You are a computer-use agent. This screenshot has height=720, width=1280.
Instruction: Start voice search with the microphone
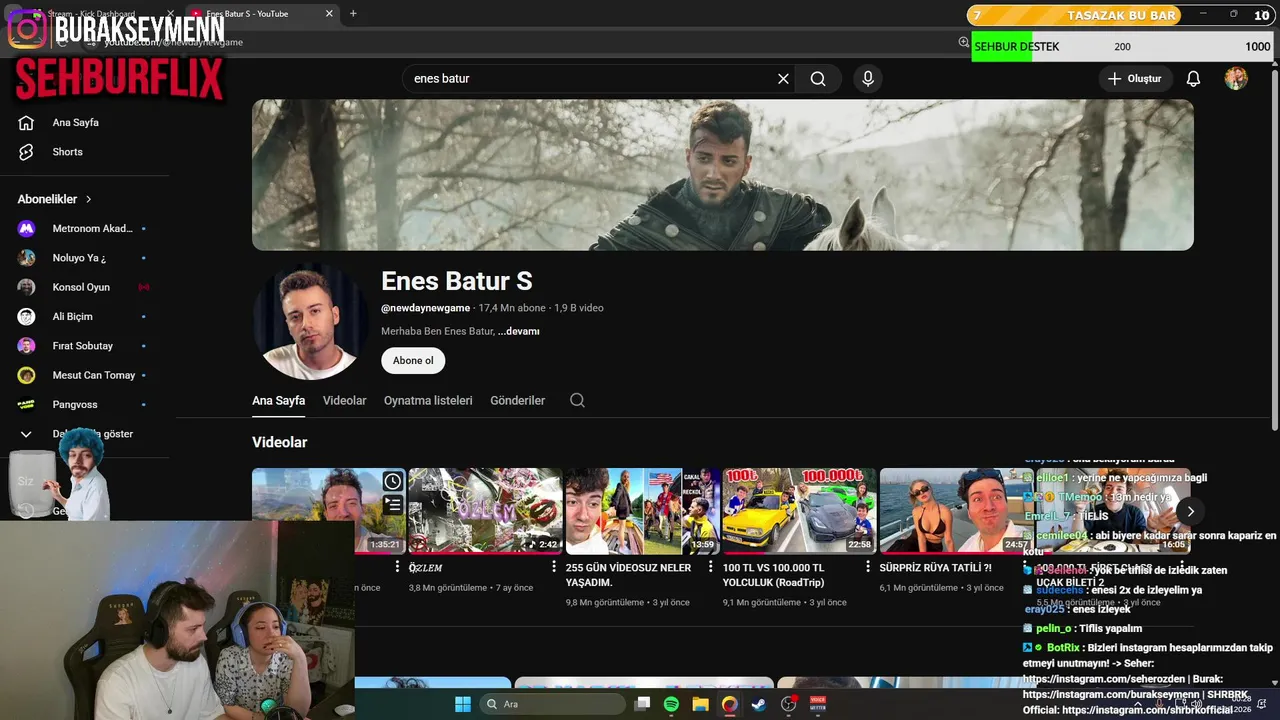click(x=867, y=79)
